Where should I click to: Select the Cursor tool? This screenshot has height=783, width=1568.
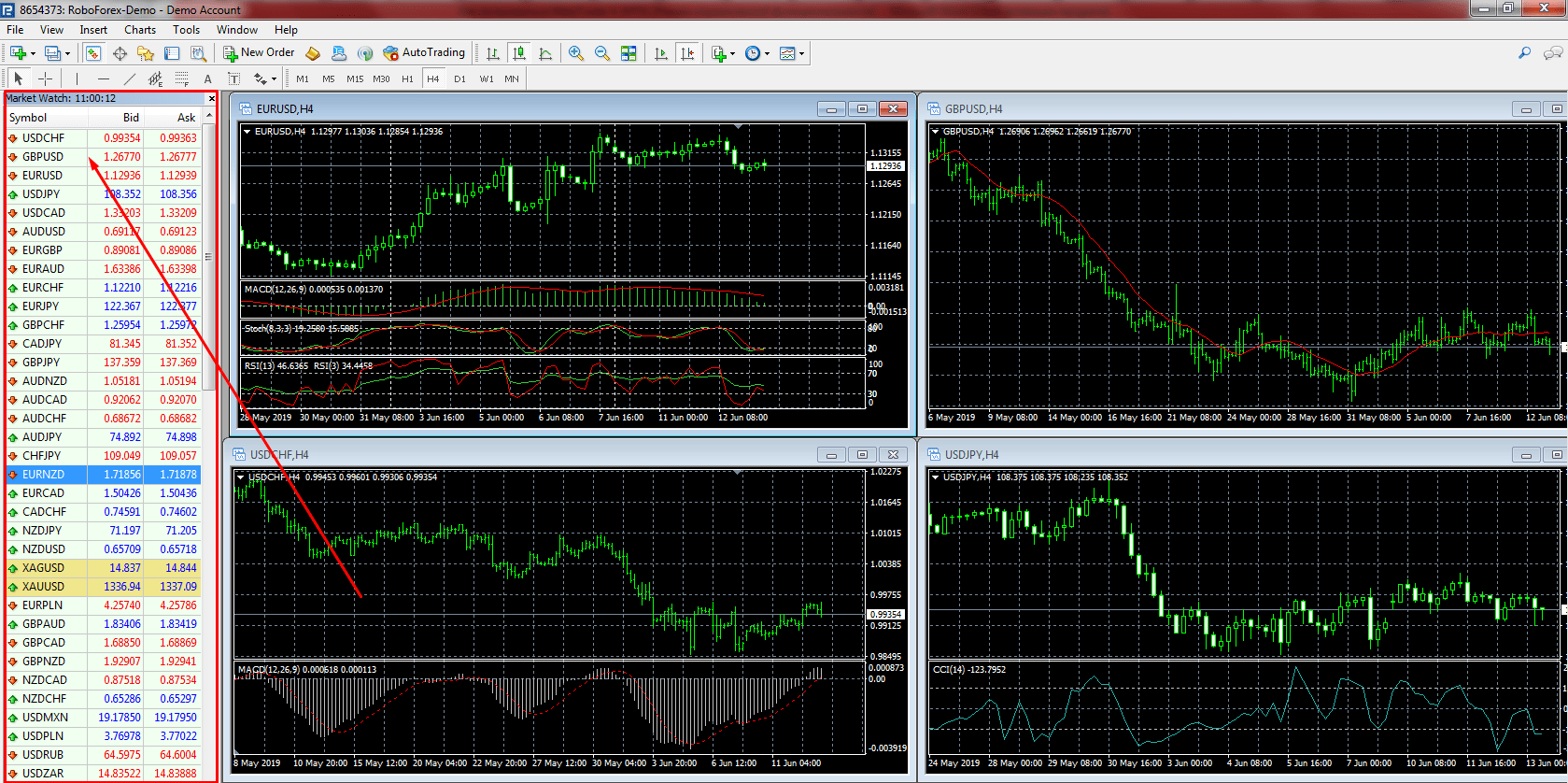18,78
